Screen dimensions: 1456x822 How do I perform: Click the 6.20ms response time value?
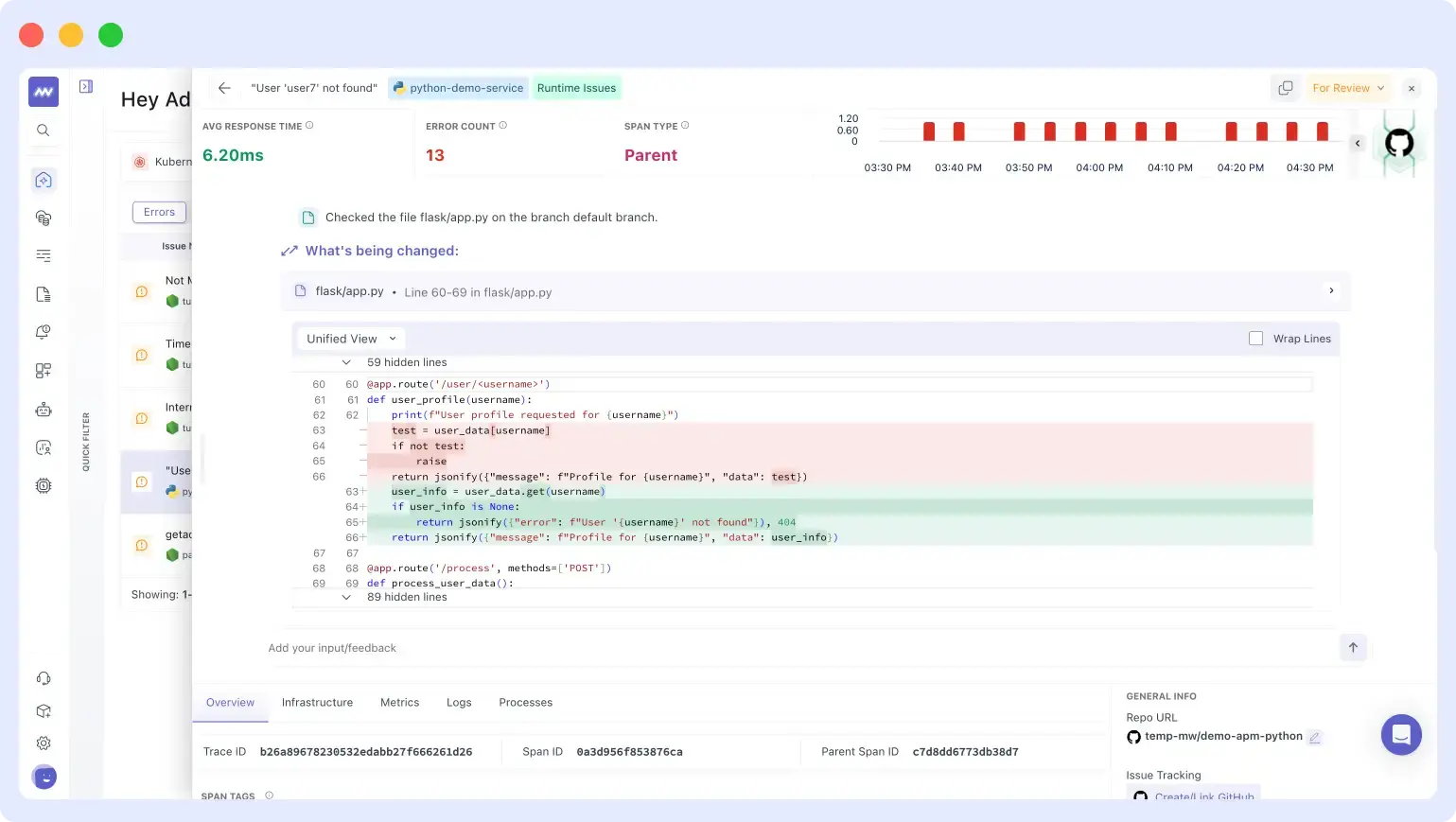pos(233,155)
